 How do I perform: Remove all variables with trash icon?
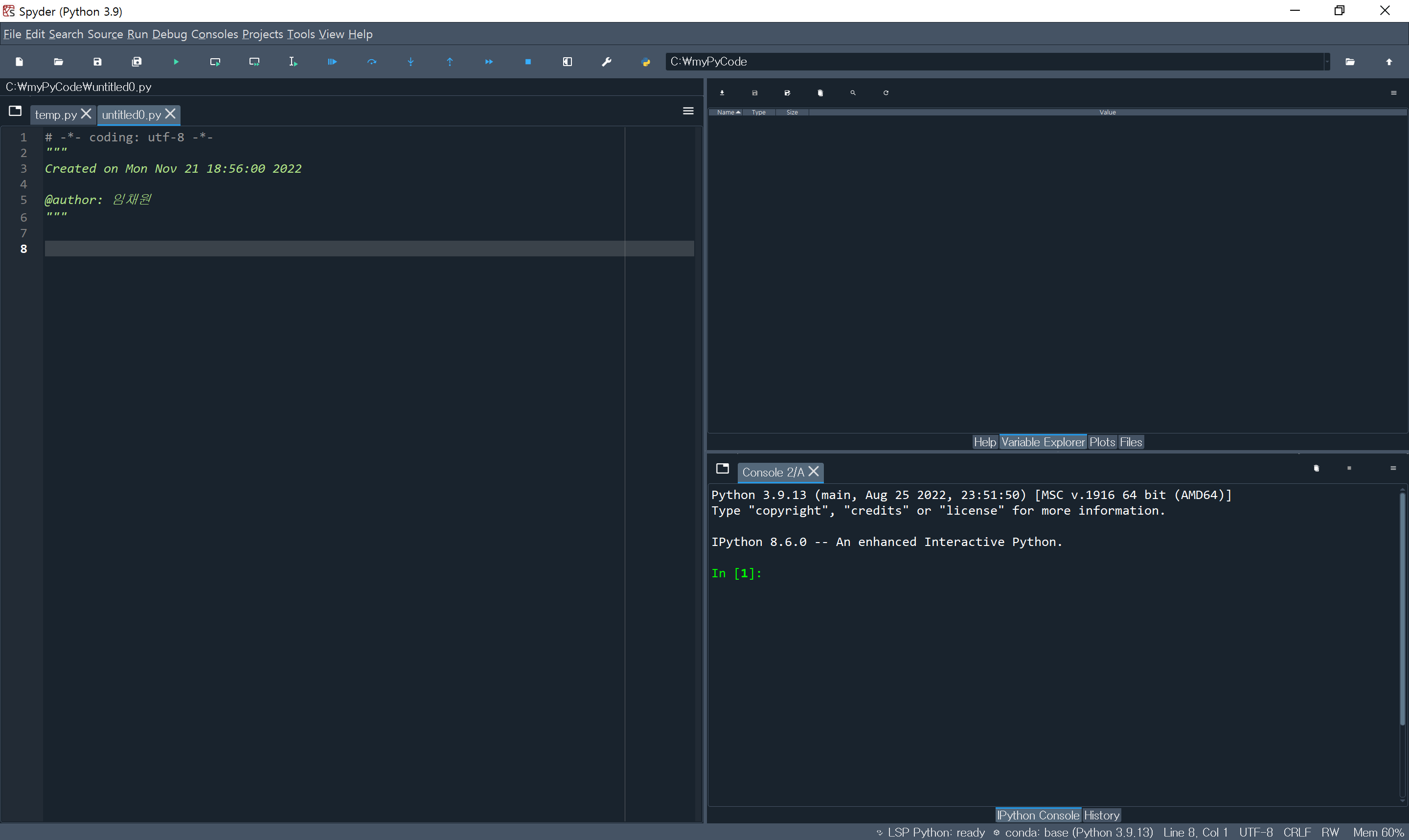point(820,93)
